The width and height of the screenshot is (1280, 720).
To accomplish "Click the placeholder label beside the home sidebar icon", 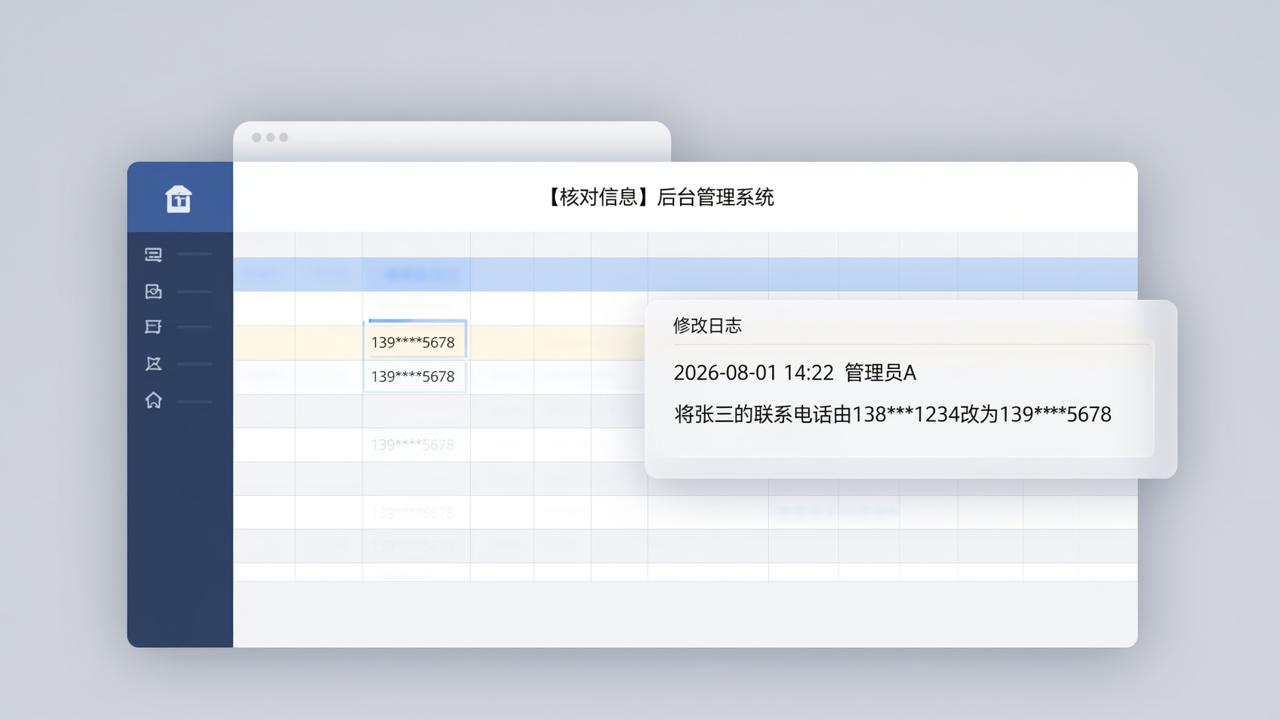I will point(194,401).
